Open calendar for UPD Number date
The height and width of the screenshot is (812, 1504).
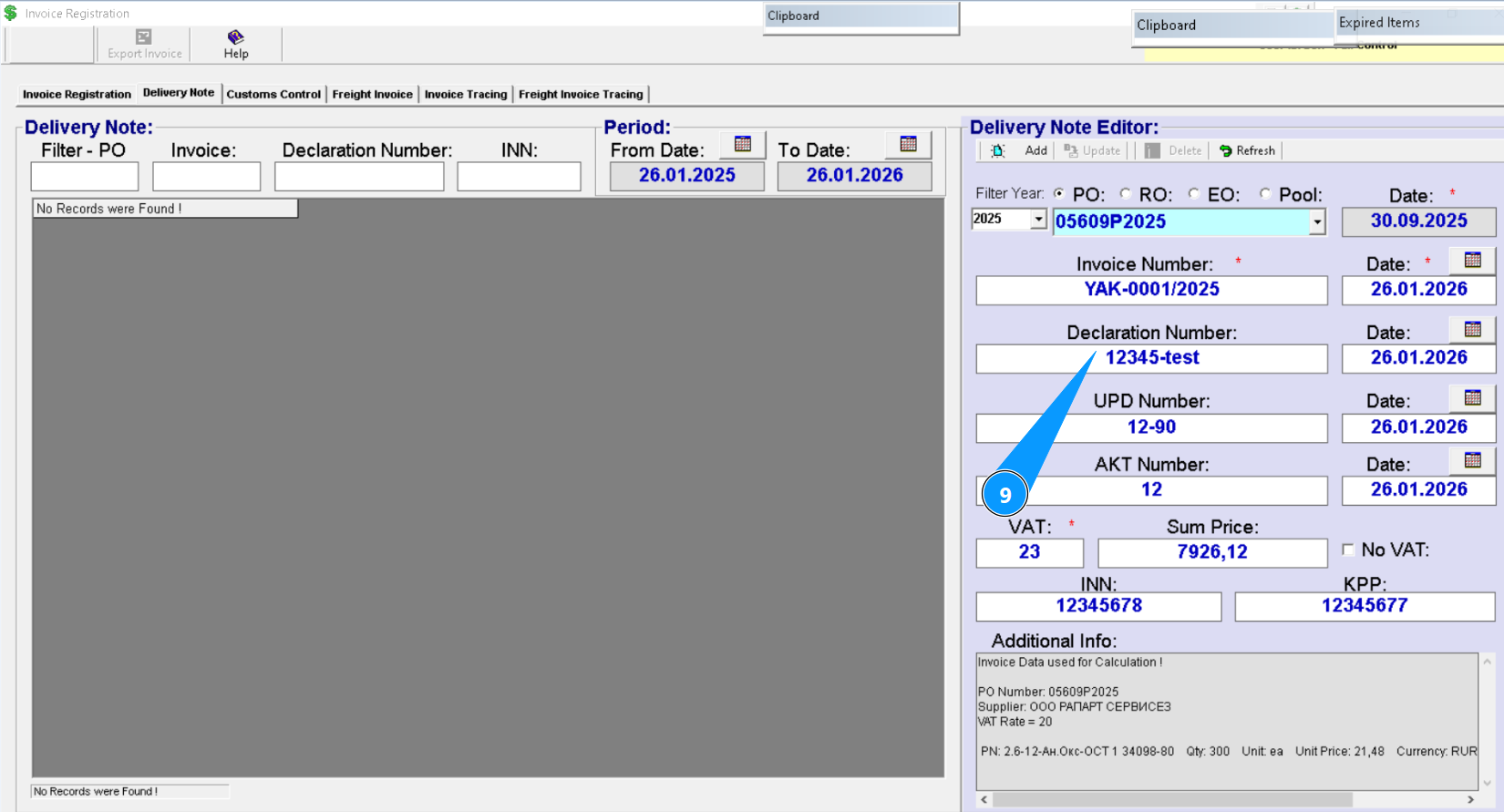pos(1473,397)
